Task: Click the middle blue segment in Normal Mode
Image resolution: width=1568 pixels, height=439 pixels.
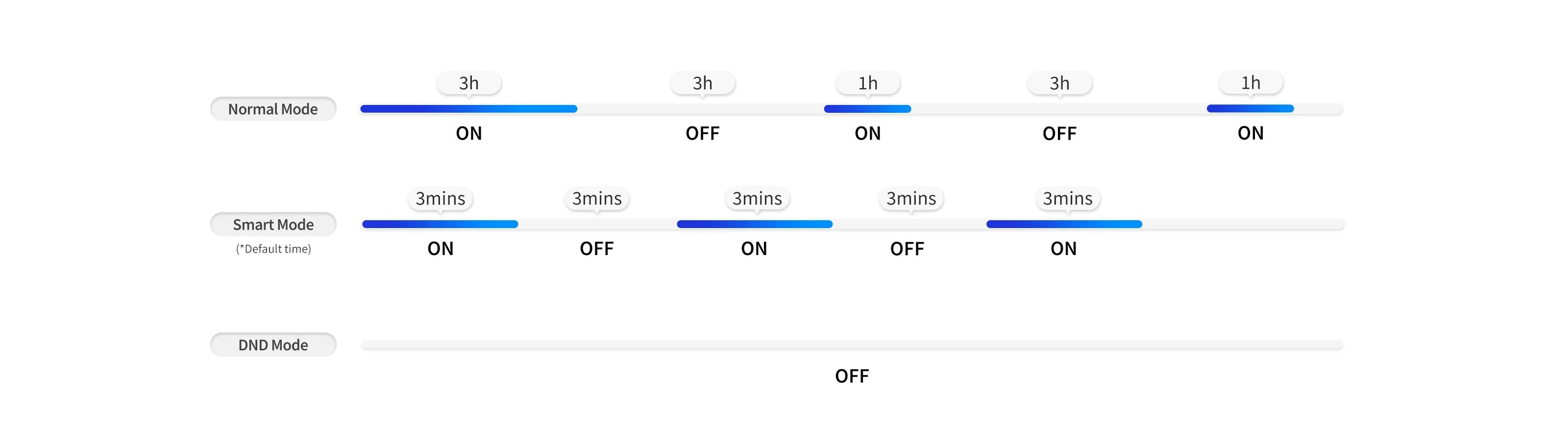Action: (x=867, y=109)
